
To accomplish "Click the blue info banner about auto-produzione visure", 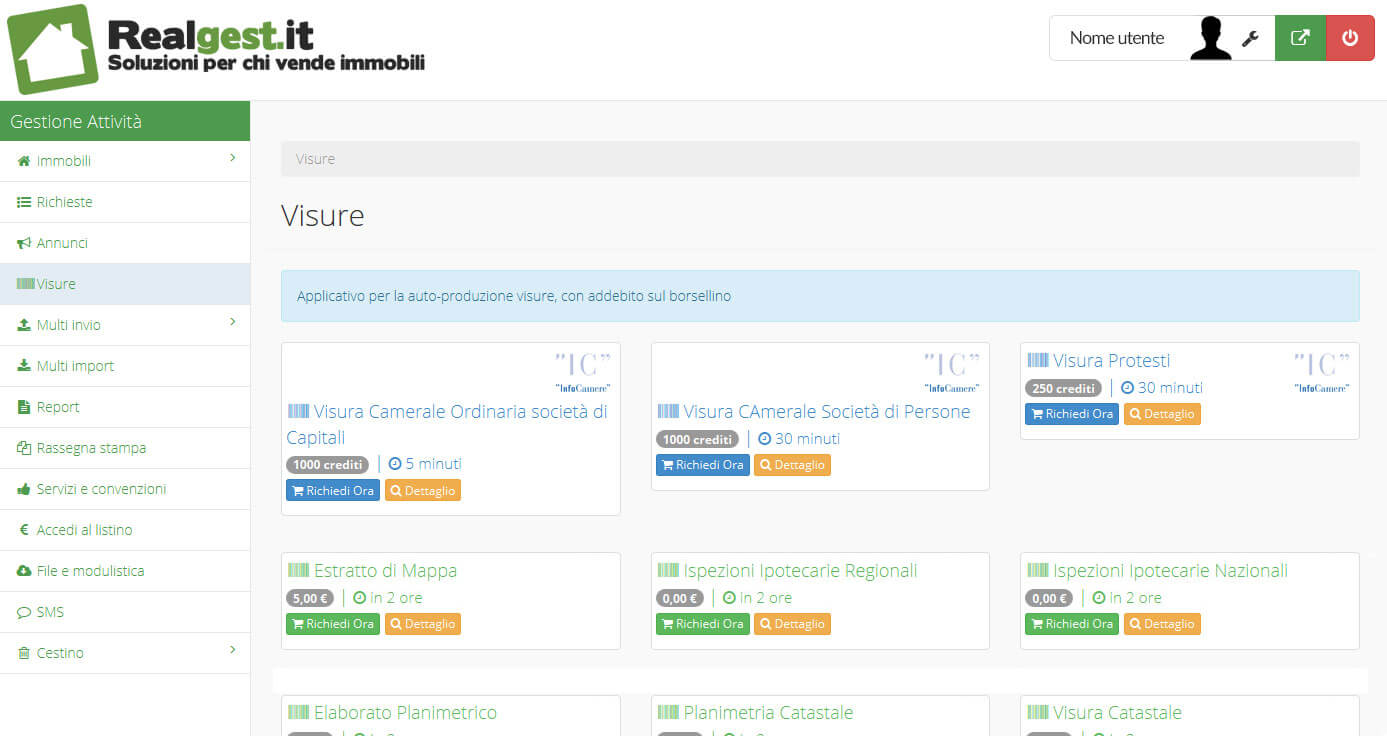I will pyautogui.click(x=820, y=296).
